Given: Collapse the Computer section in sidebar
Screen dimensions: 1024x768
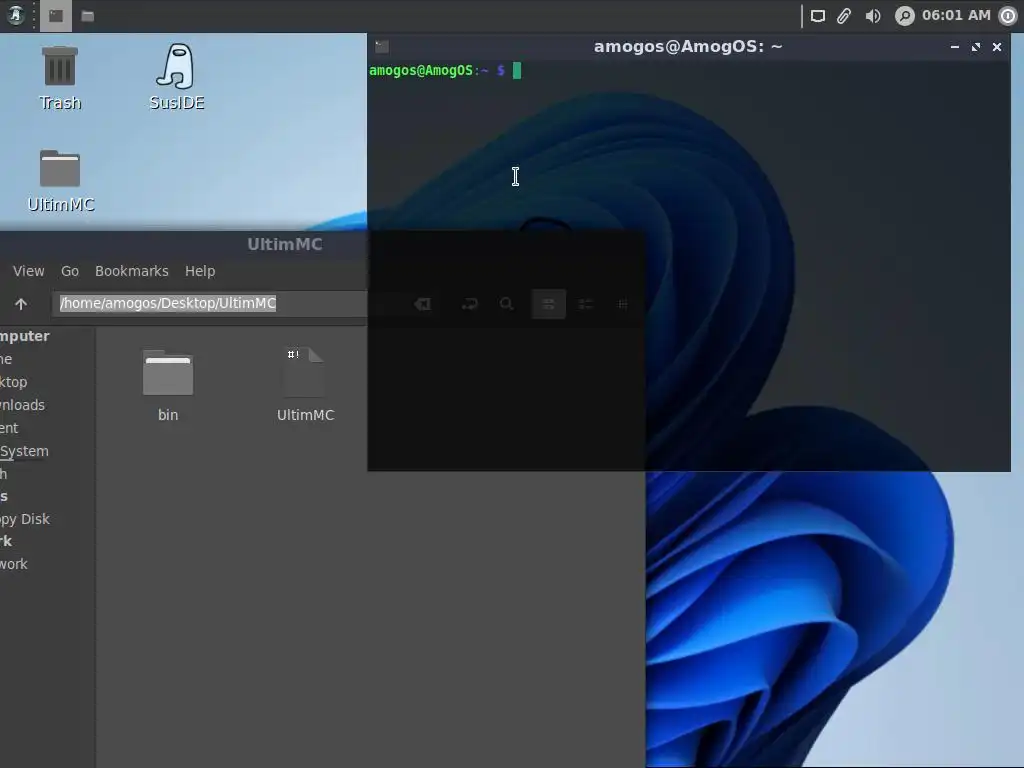Looking at the screenshot, I should 25,336.
